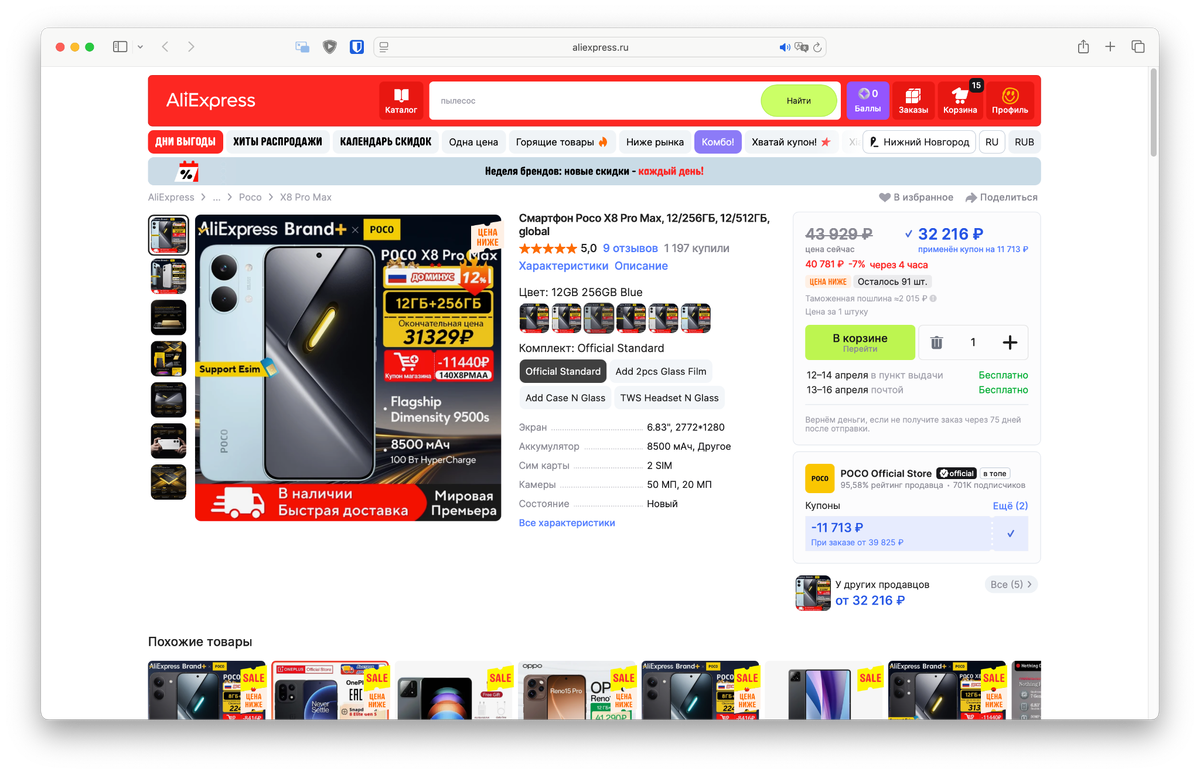Screen dimensions: 1200x774
Task: Go back with Safari back arrow
Action: (x=166, y=47)
